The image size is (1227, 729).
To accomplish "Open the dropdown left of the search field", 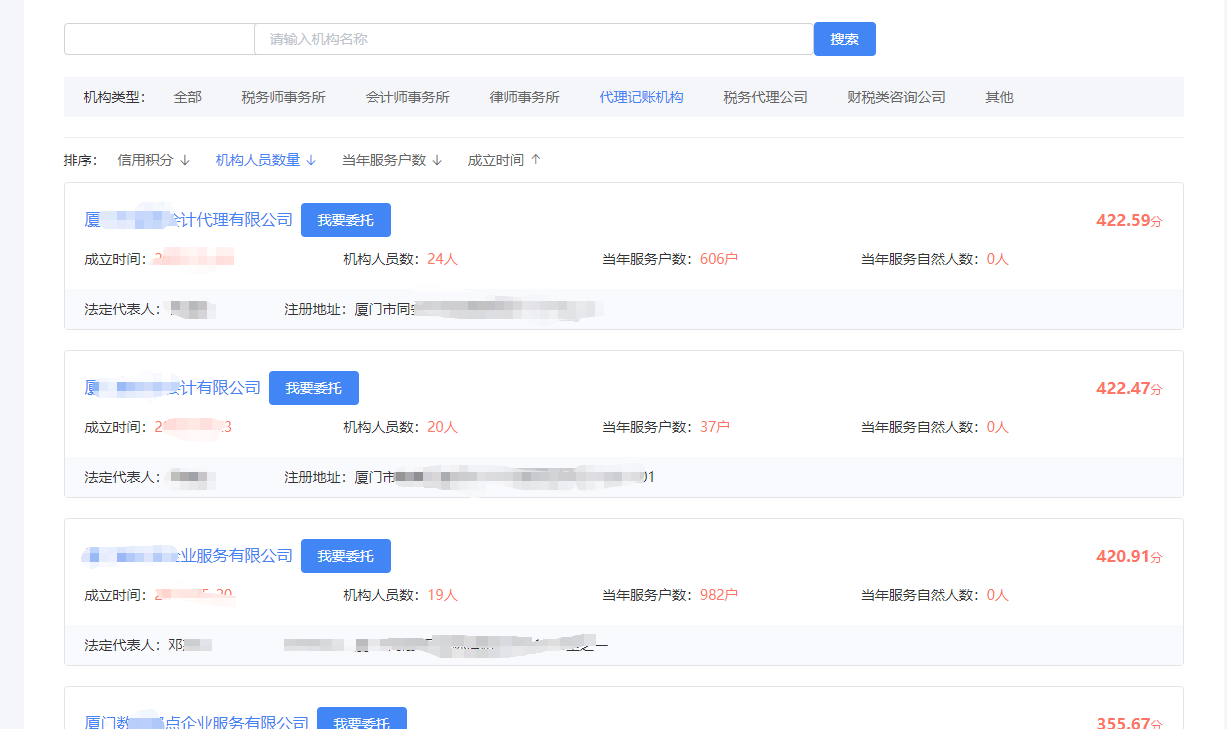I will click(x=159, y=39).
